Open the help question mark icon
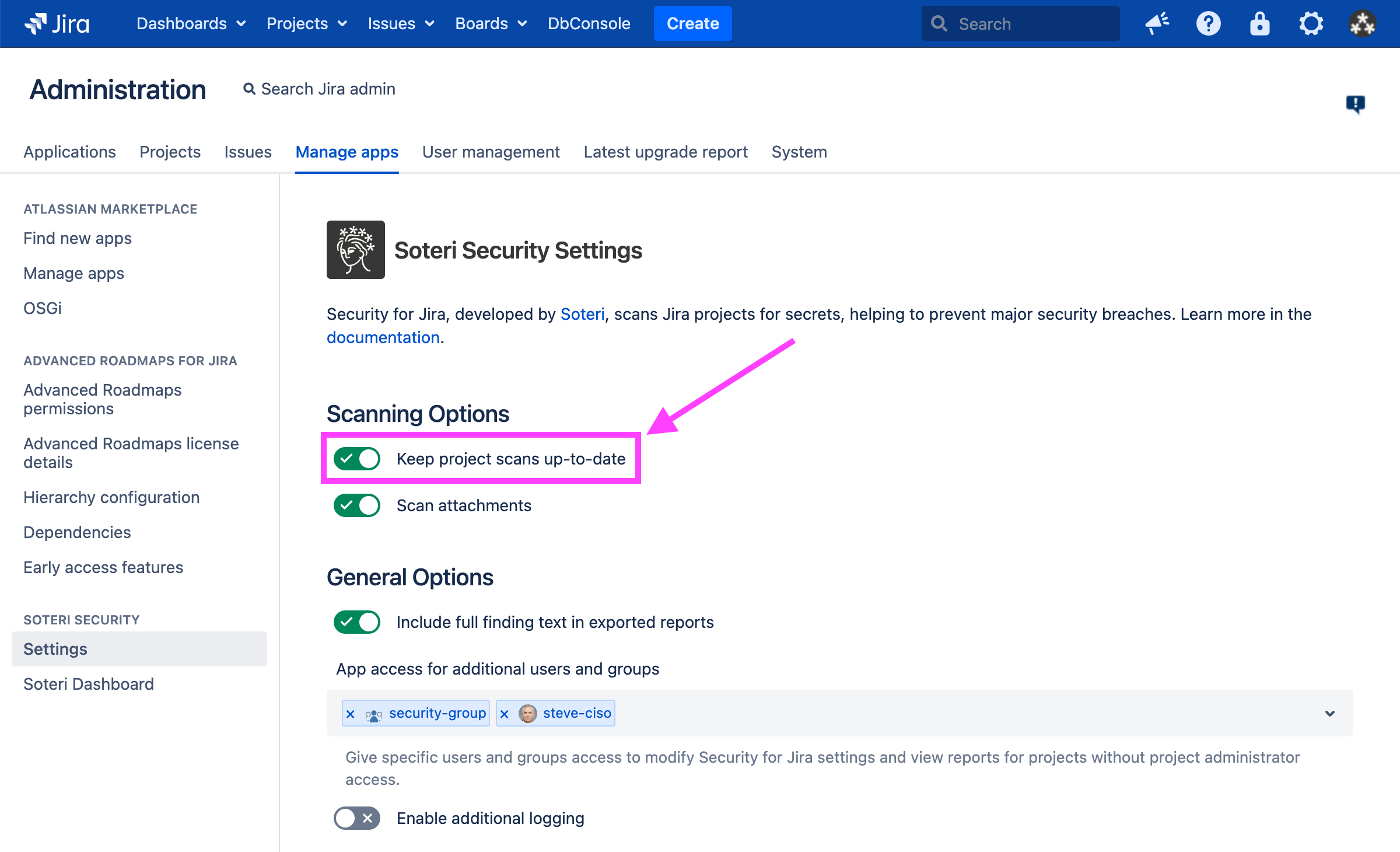 click(1208, 23)
